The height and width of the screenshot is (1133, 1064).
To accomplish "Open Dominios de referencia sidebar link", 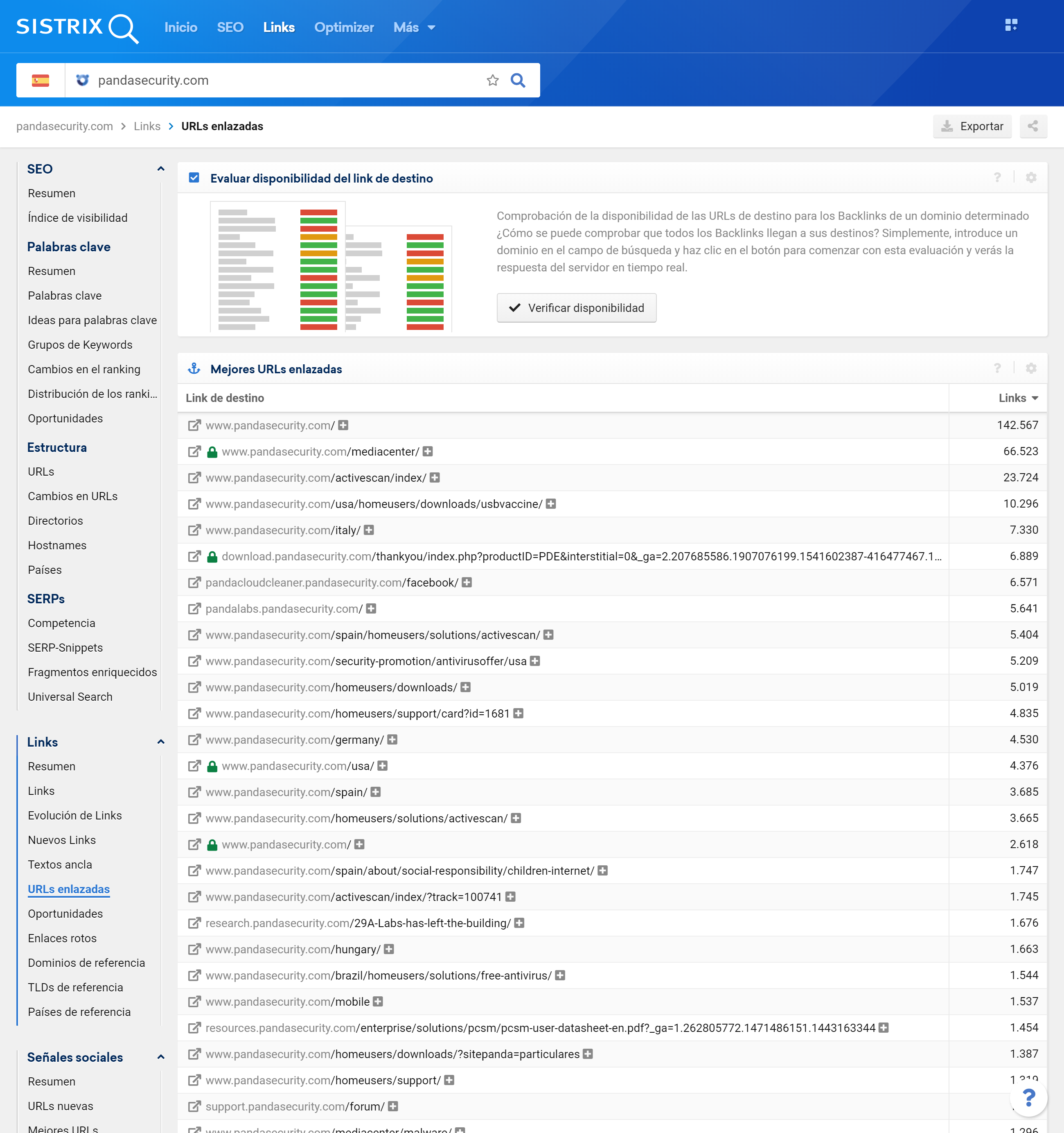I will point(86,963).
